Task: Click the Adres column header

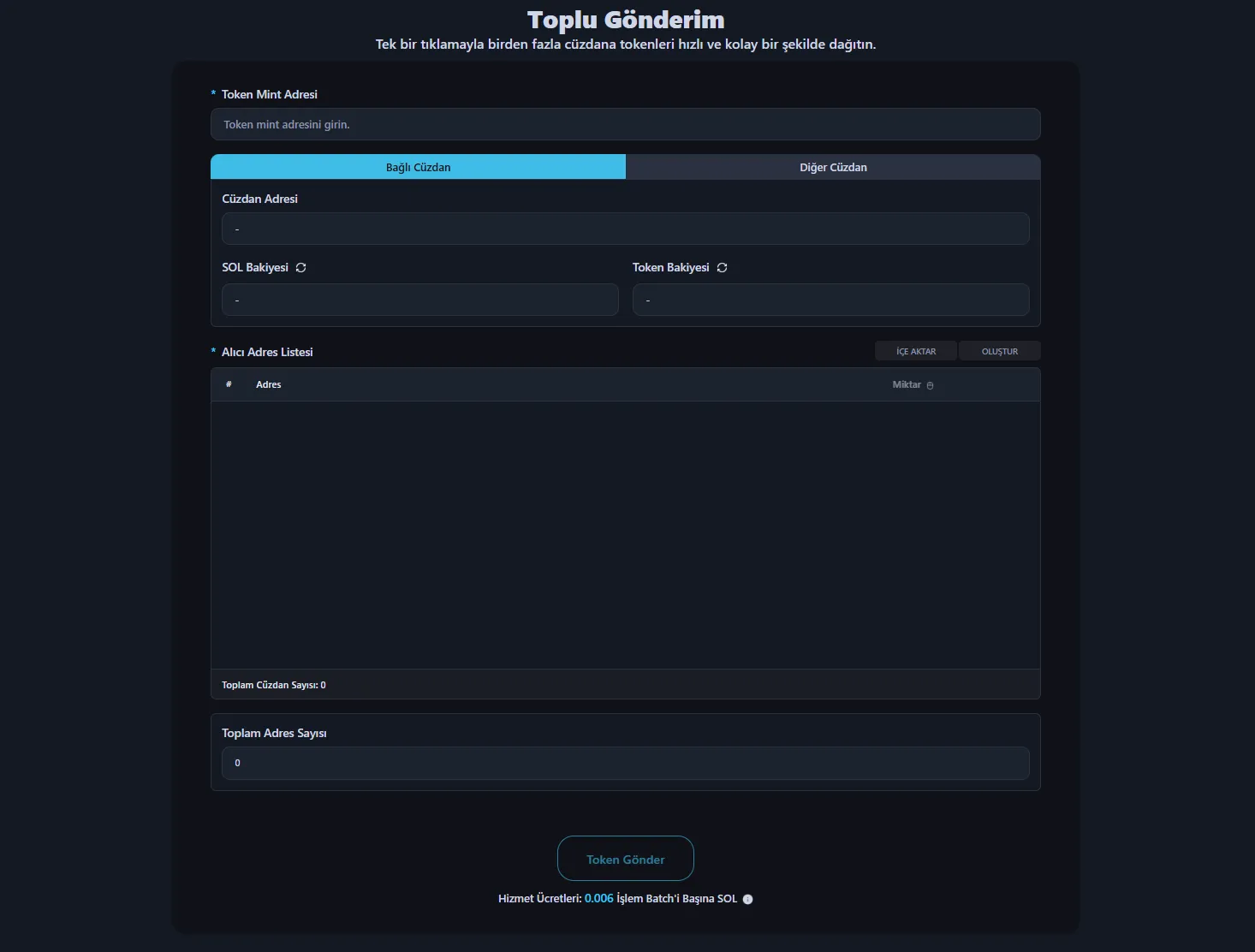Action: tap(269, 385)
